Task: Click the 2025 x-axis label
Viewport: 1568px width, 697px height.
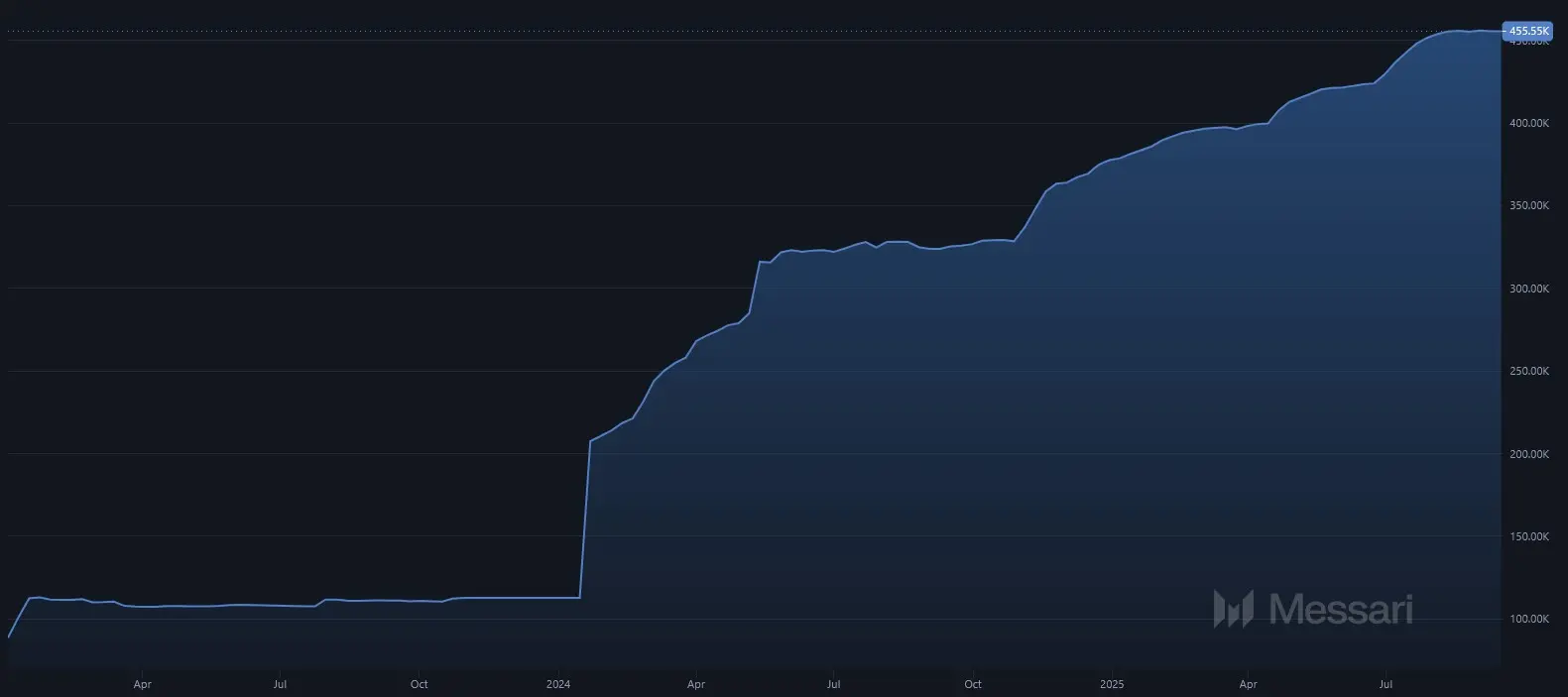Action: [x=1112, y=684]
